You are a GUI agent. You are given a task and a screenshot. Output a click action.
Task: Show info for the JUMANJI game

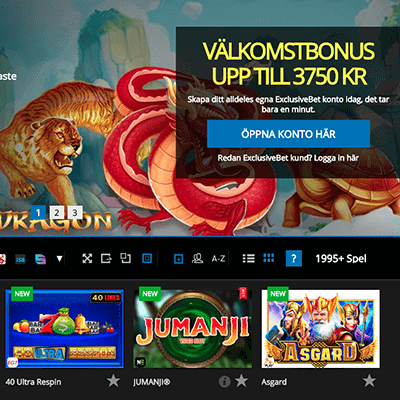(x=224, y=382)
